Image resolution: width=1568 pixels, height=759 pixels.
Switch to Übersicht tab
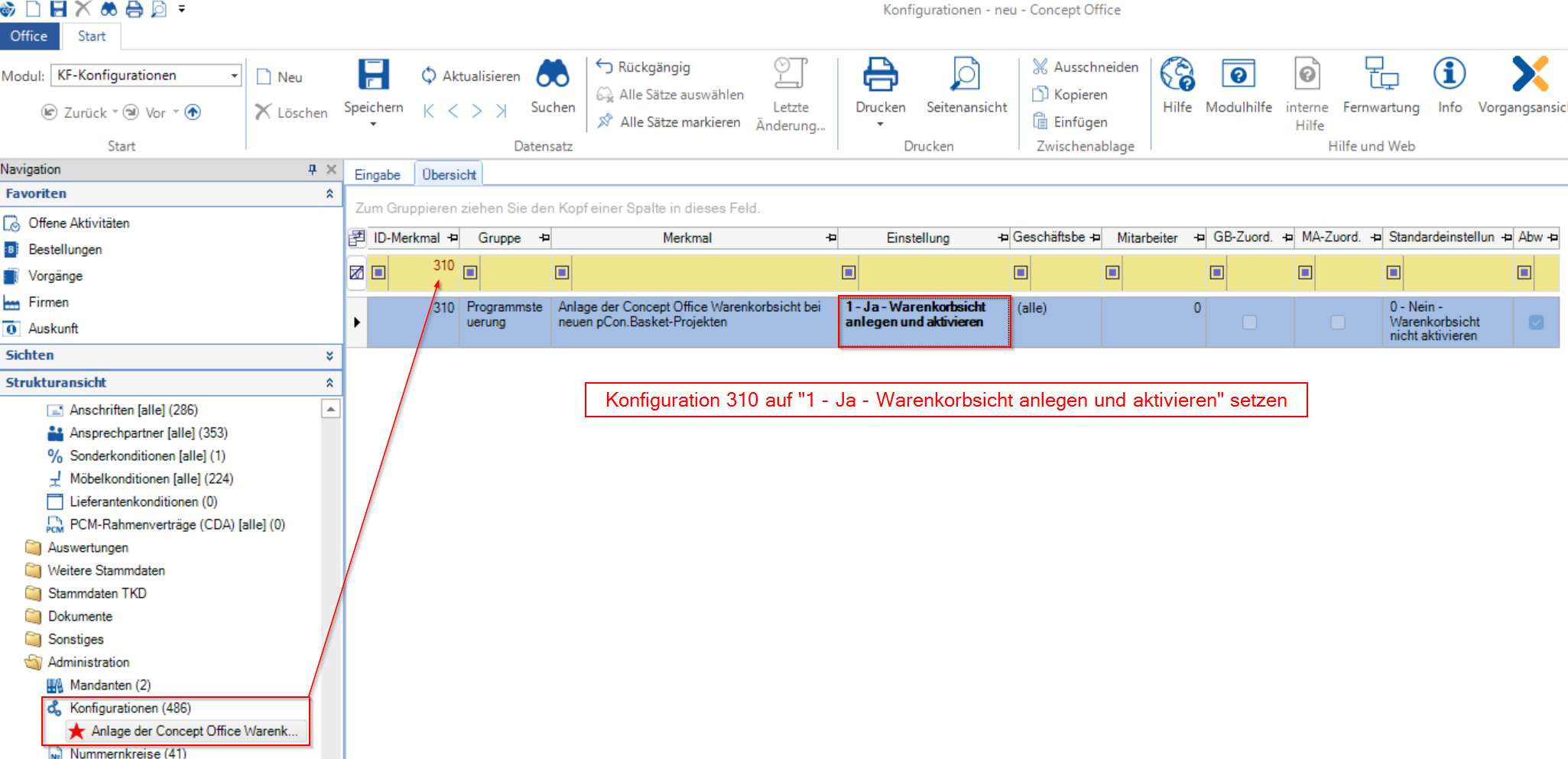pos(449,174)
